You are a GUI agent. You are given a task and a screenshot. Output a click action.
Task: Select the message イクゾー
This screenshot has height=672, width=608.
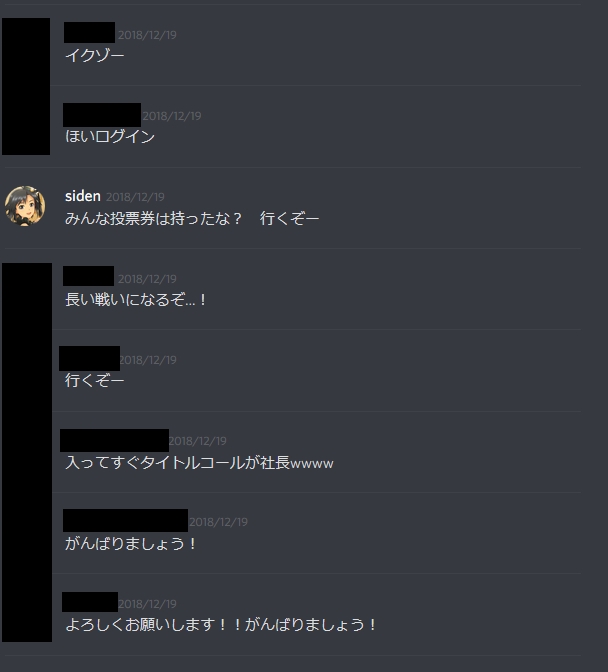pos(95,55)
